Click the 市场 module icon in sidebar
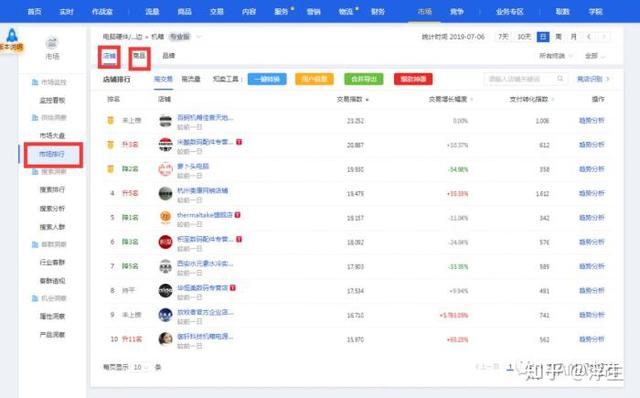Image resolution: width=640 pixels, height=398 pixels. 52,42
